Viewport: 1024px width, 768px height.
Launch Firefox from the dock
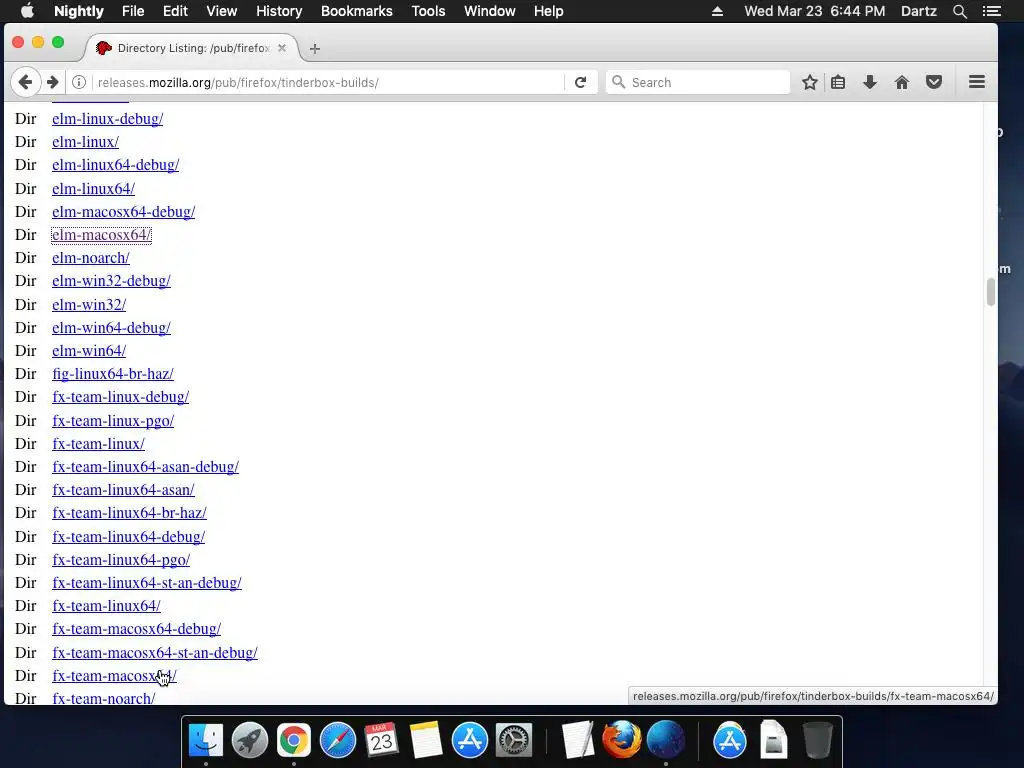click(621, 741)
